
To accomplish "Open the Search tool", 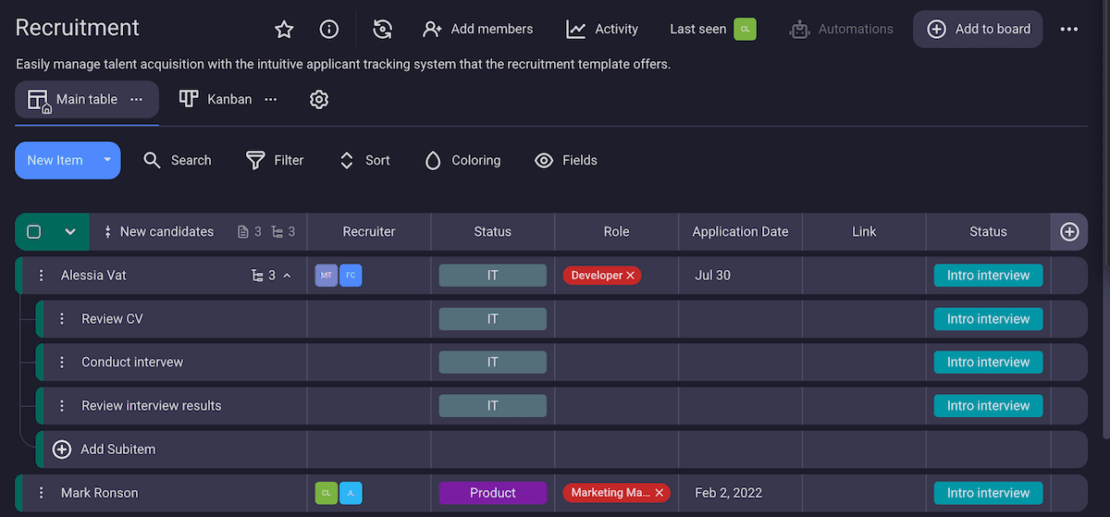I will [x=177, y=160].
